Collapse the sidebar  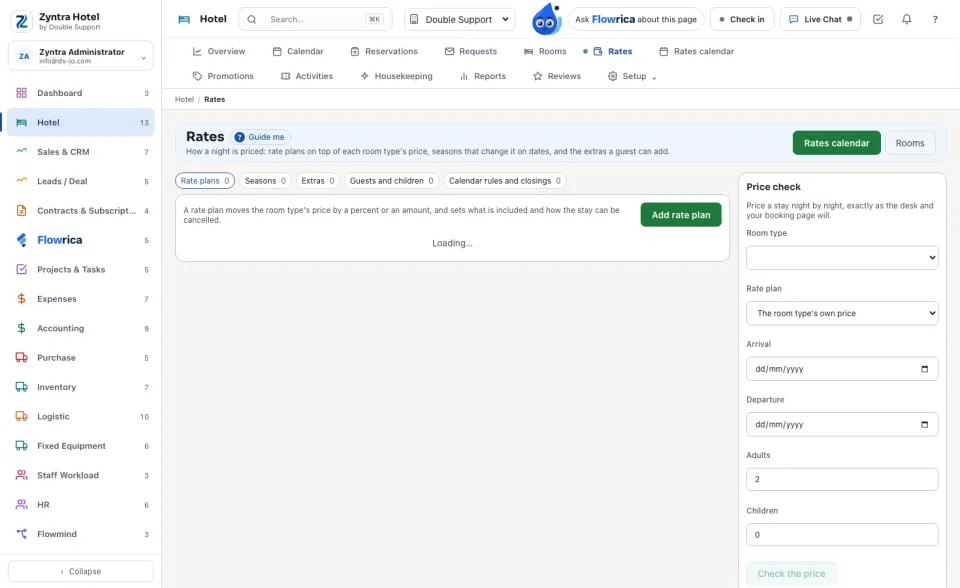point(81,571)
